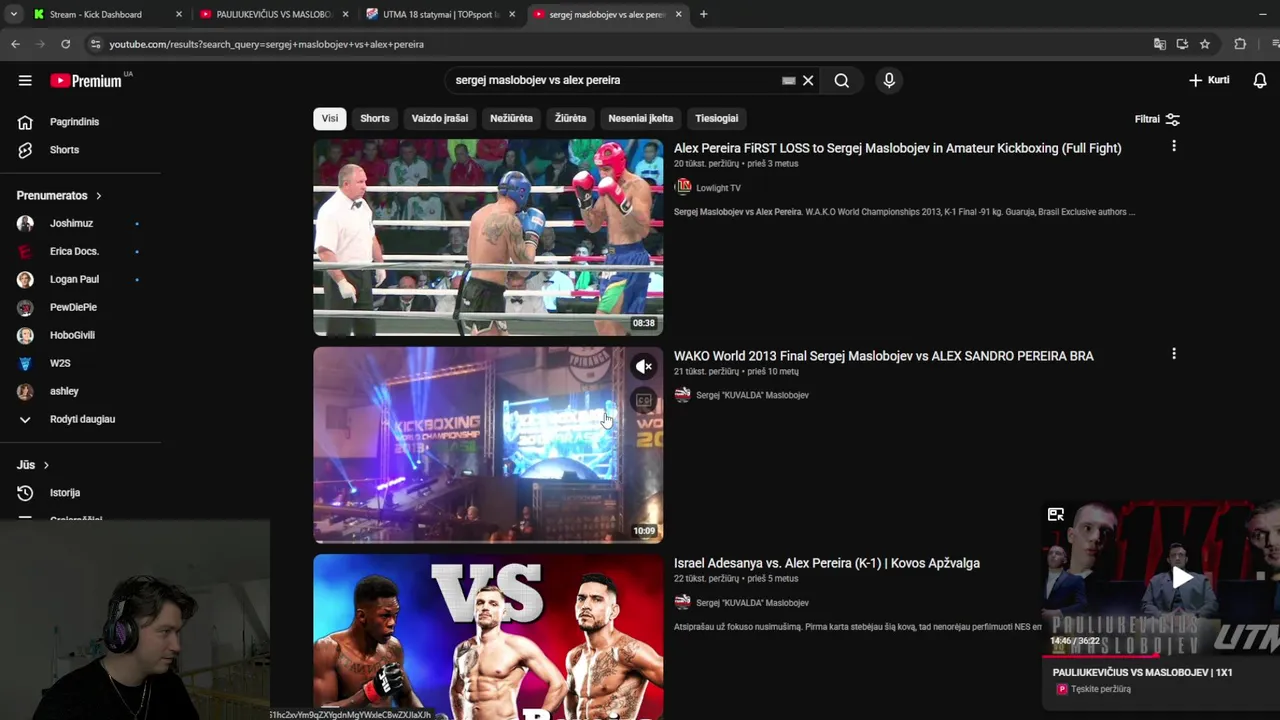Open Israel Adesanya vs. Alex Pereira title

(x=827, y=563)
